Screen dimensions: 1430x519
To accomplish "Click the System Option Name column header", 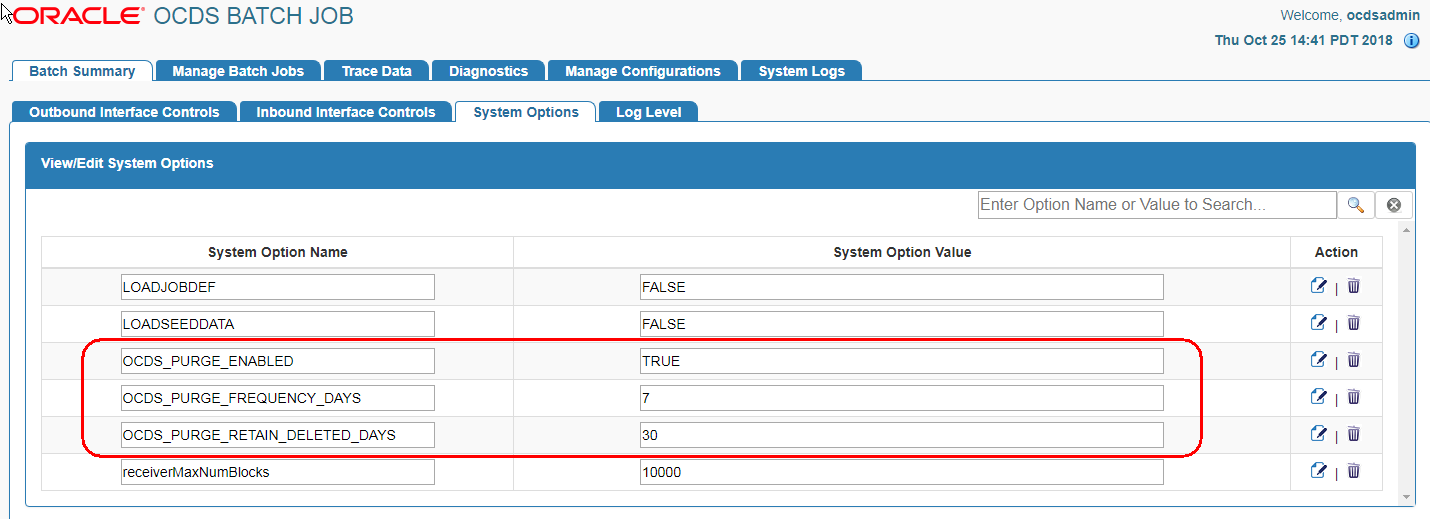I will coord(278,252).
